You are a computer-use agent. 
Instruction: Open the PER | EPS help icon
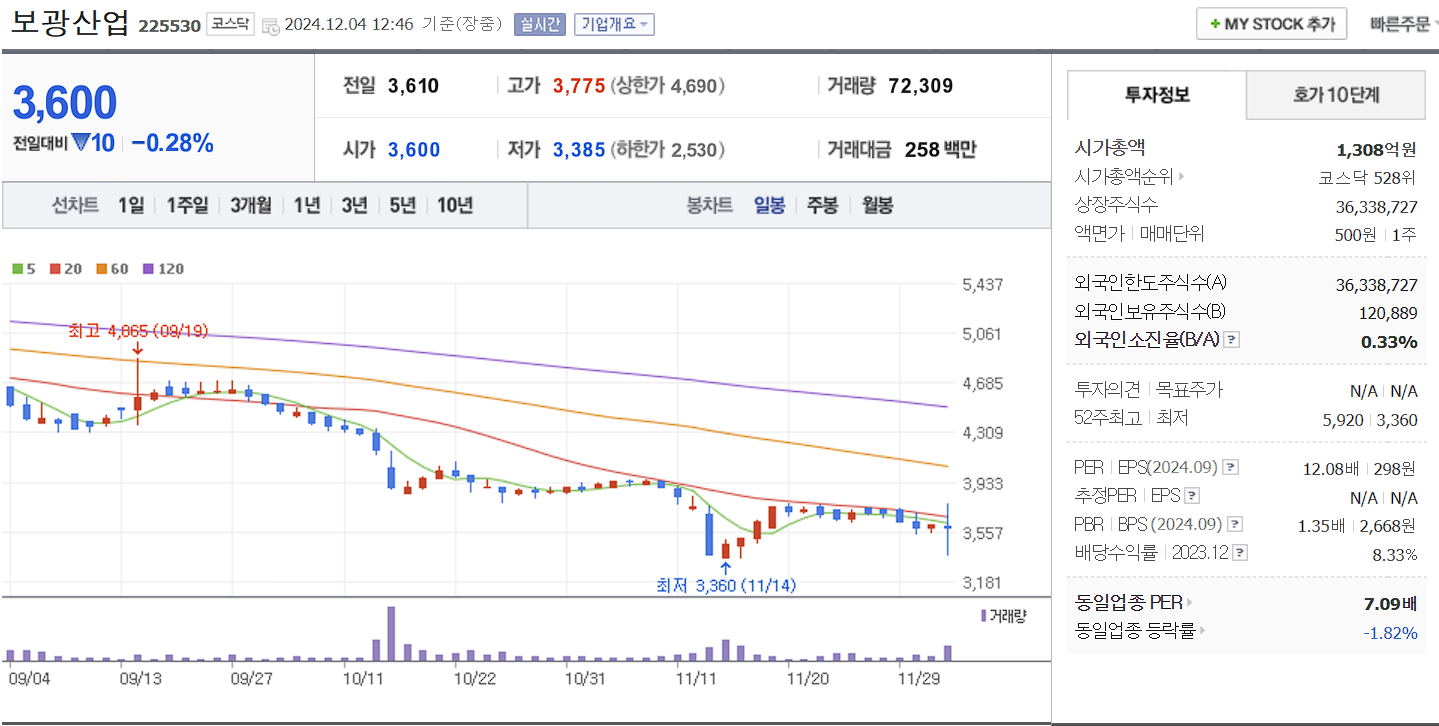1230,467
